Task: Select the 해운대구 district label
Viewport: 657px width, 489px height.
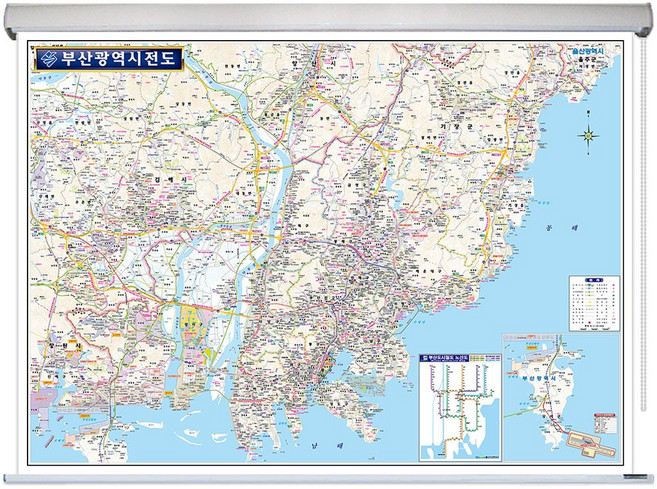Action: 429,271
